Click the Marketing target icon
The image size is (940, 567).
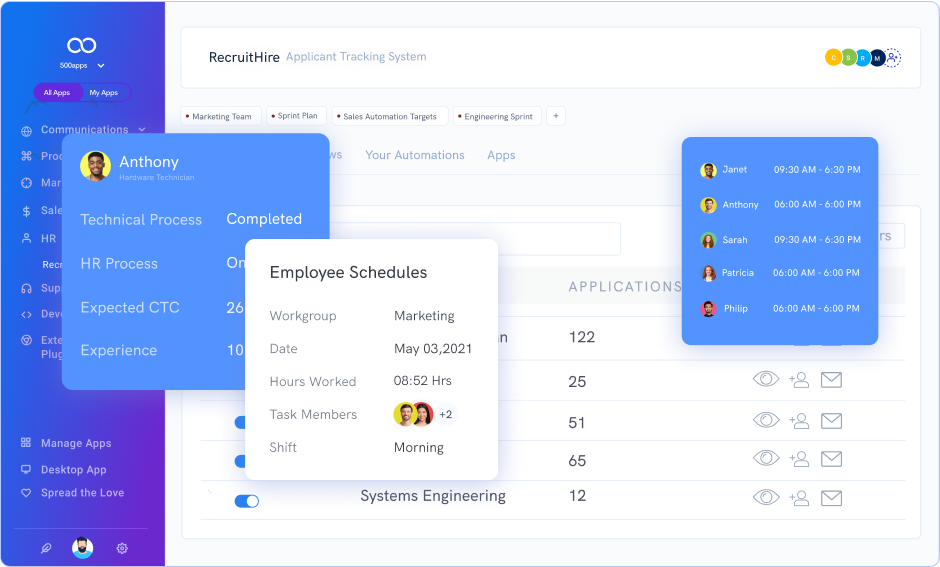26,183
